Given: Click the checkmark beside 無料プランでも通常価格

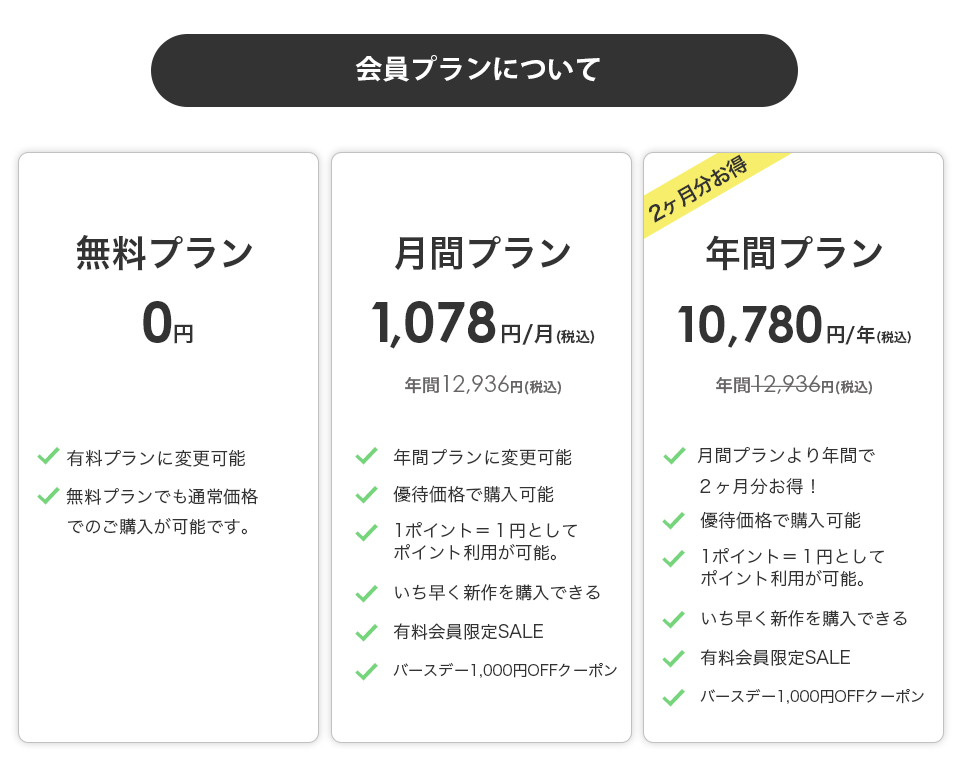Looking at the screenshot, I should (x=48, y=495).
